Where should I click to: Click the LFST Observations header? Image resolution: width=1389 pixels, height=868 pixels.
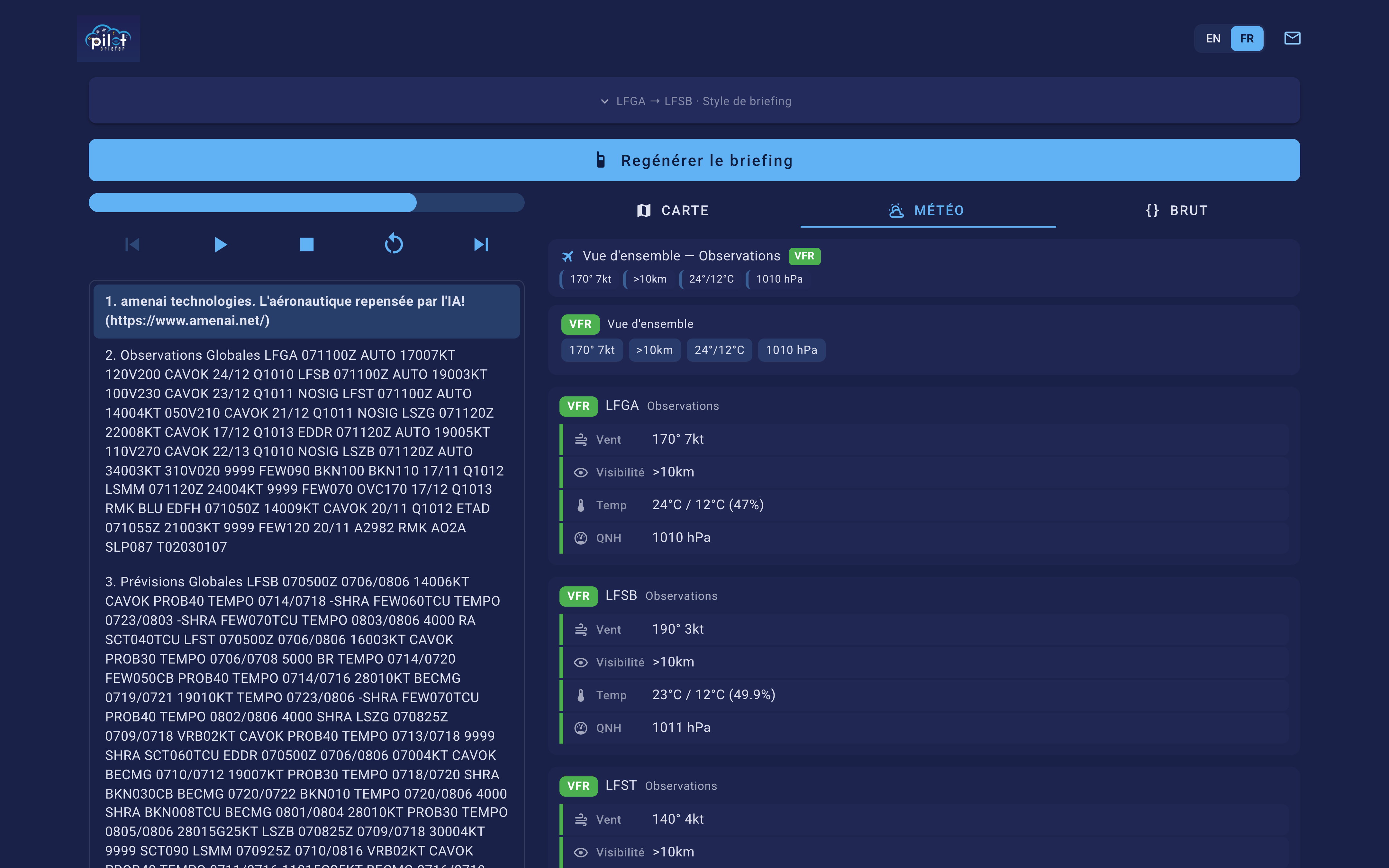pos(661,786)
